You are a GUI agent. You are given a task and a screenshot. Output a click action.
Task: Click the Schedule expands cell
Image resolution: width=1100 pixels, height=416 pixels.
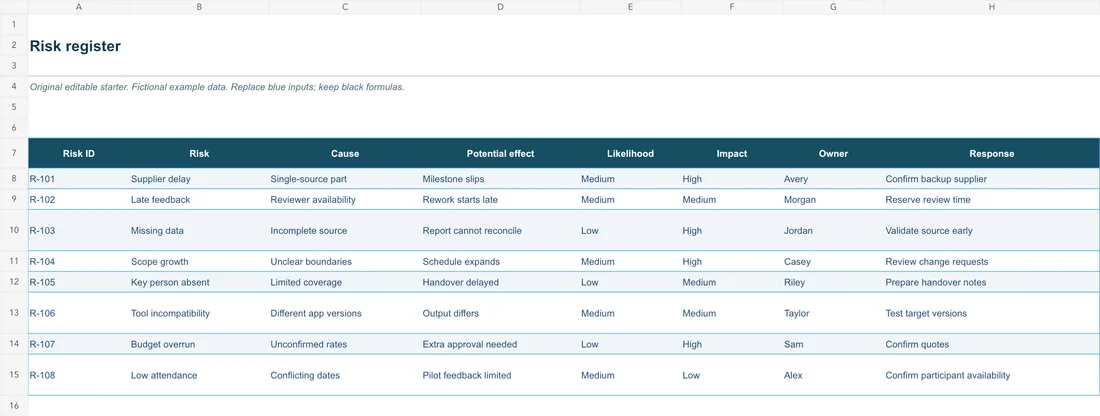[x=500, y=262]
